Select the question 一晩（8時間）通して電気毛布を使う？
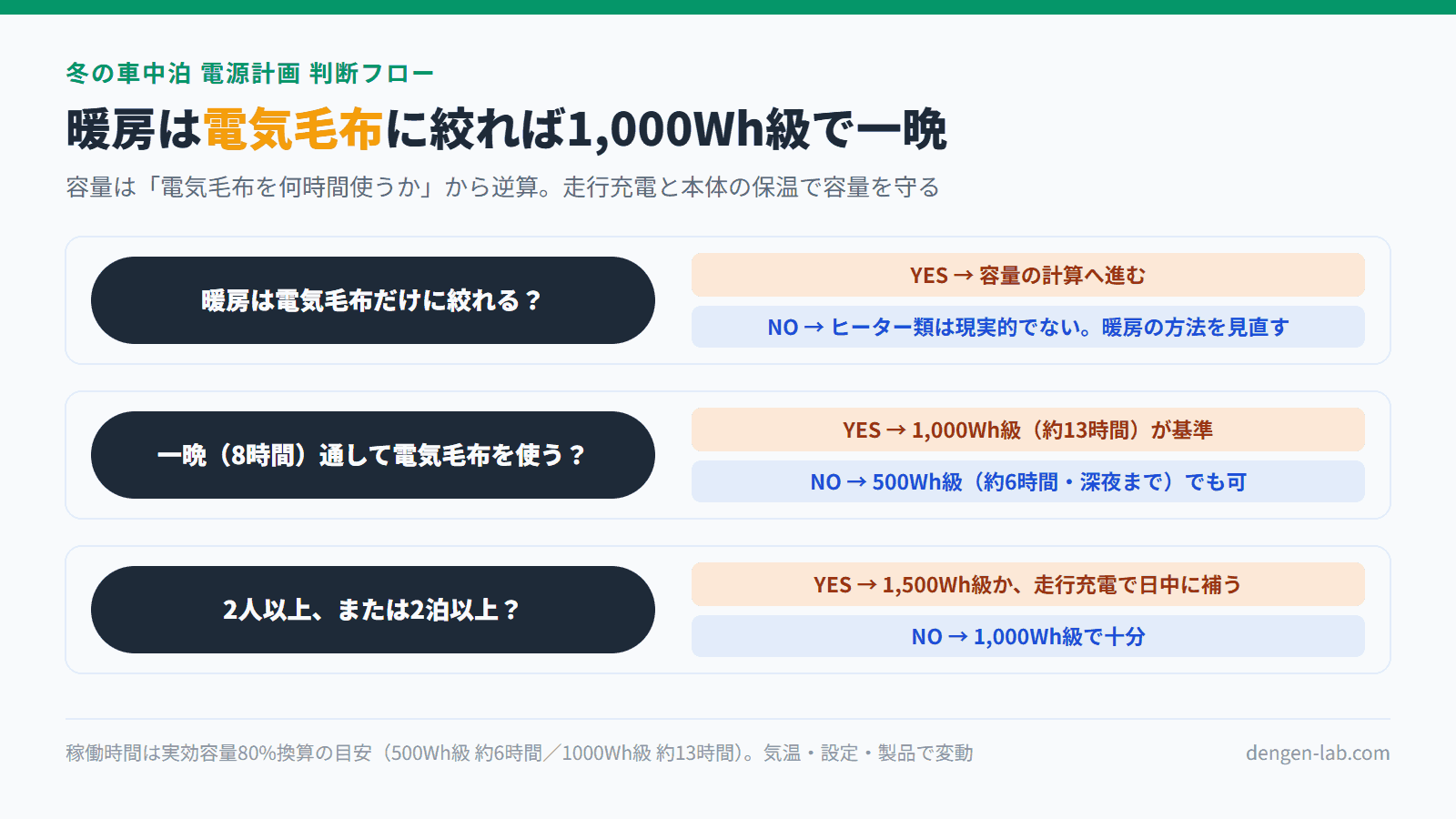This screenshot has width=1456, height=819. (373, 455)
